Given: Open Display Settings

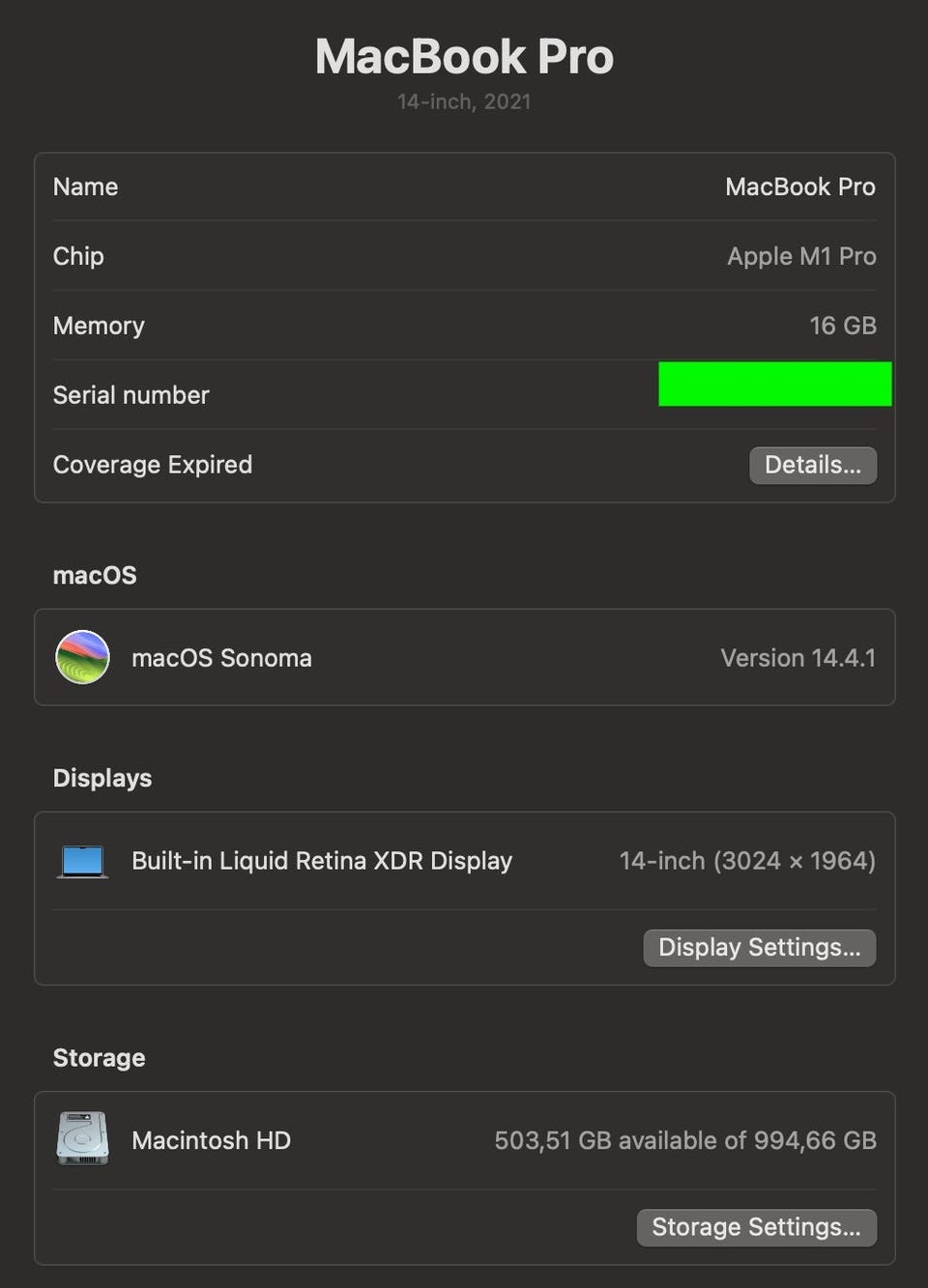Looking at the screenshot, I should [x=759, y=947].
